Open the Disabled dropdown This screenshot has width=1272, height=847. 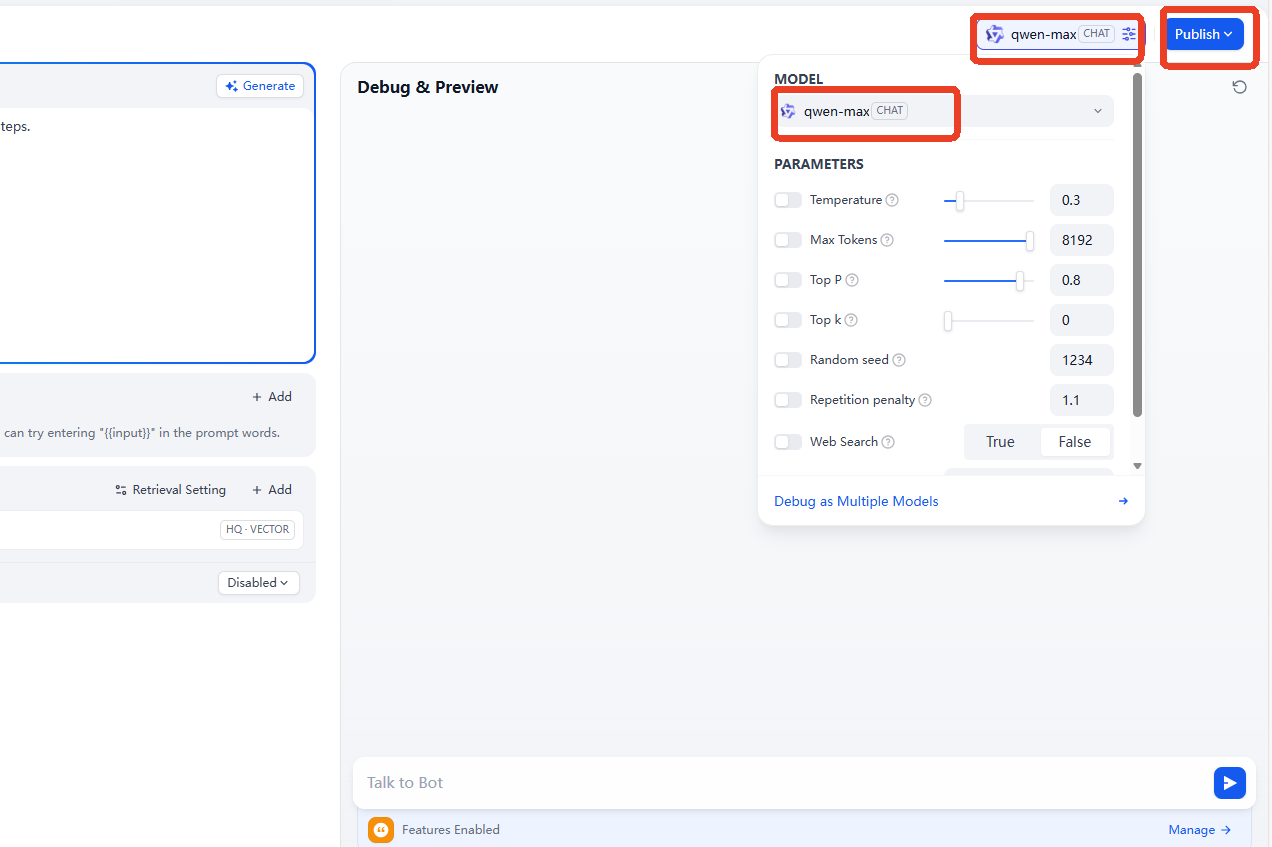point(258,583)
